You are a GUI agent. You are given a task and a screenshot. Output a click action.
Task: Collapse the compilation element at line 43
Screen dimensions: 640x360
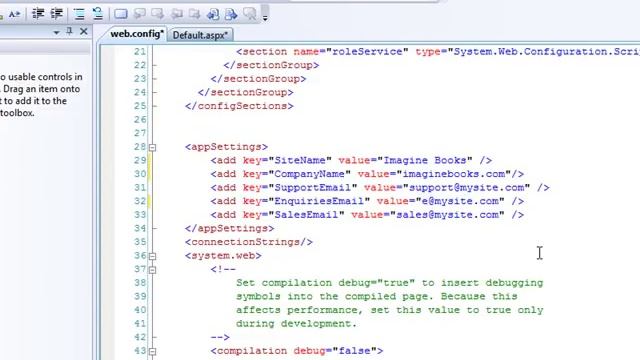click(152, 351)
